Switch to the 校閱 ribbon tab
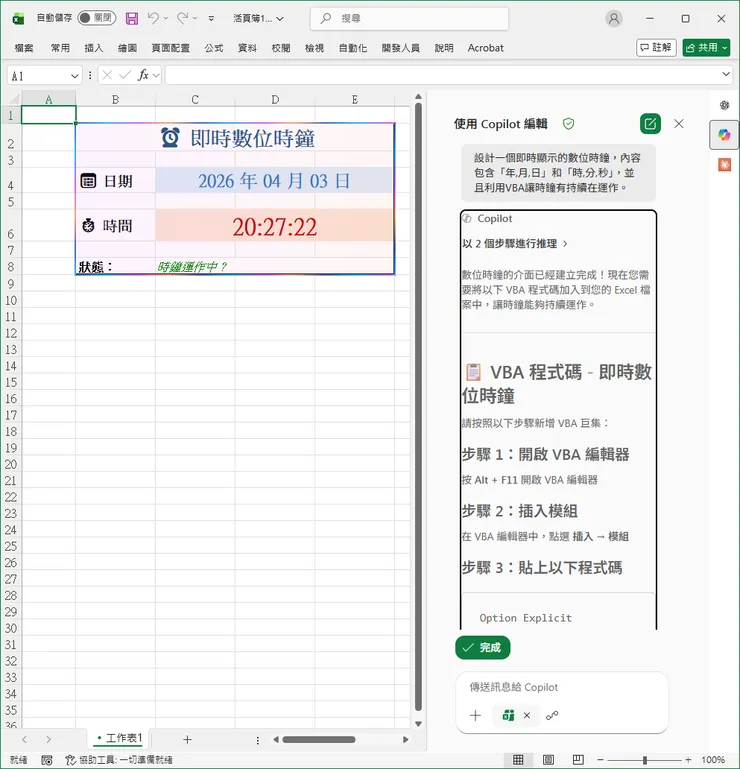740x769 pixels. coord(281,48)
